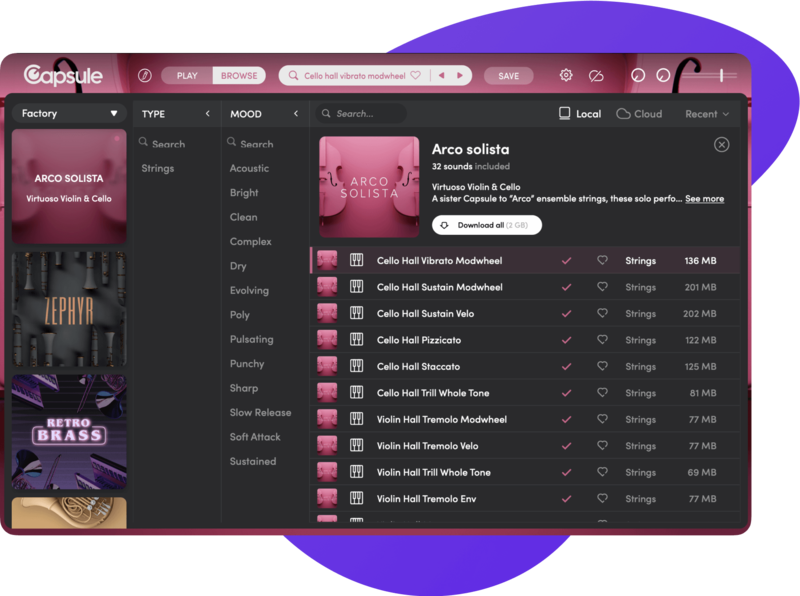800x596 pixels.
Task: Filter by Strings type
Action: coord(158,168)
